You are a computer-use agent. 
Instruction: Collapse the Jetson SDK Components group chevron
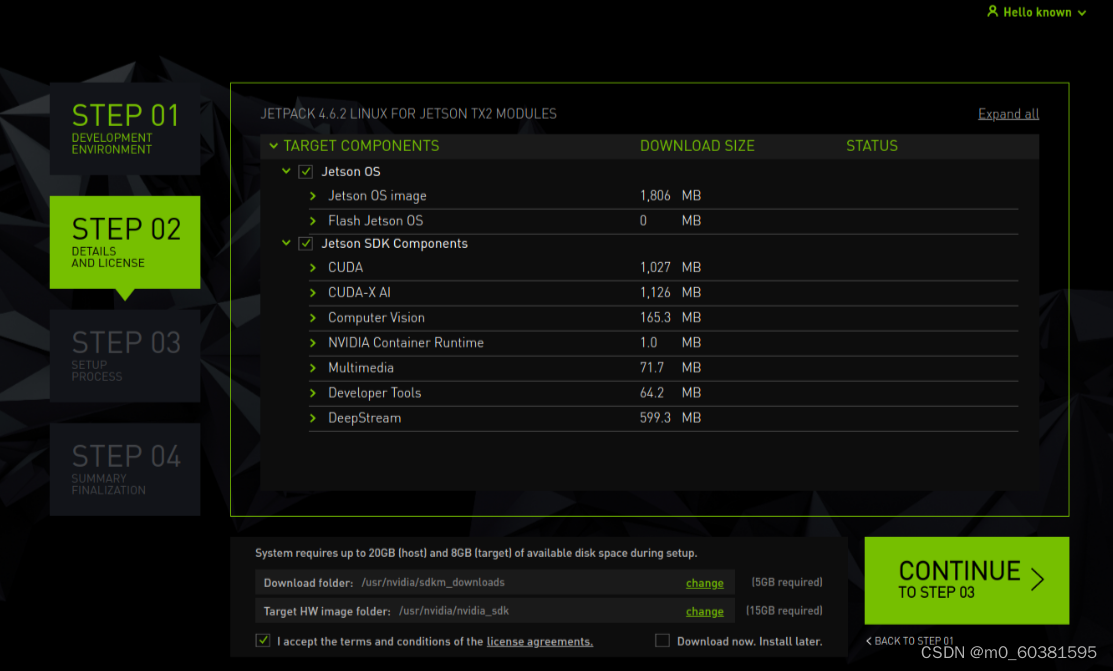286,243
